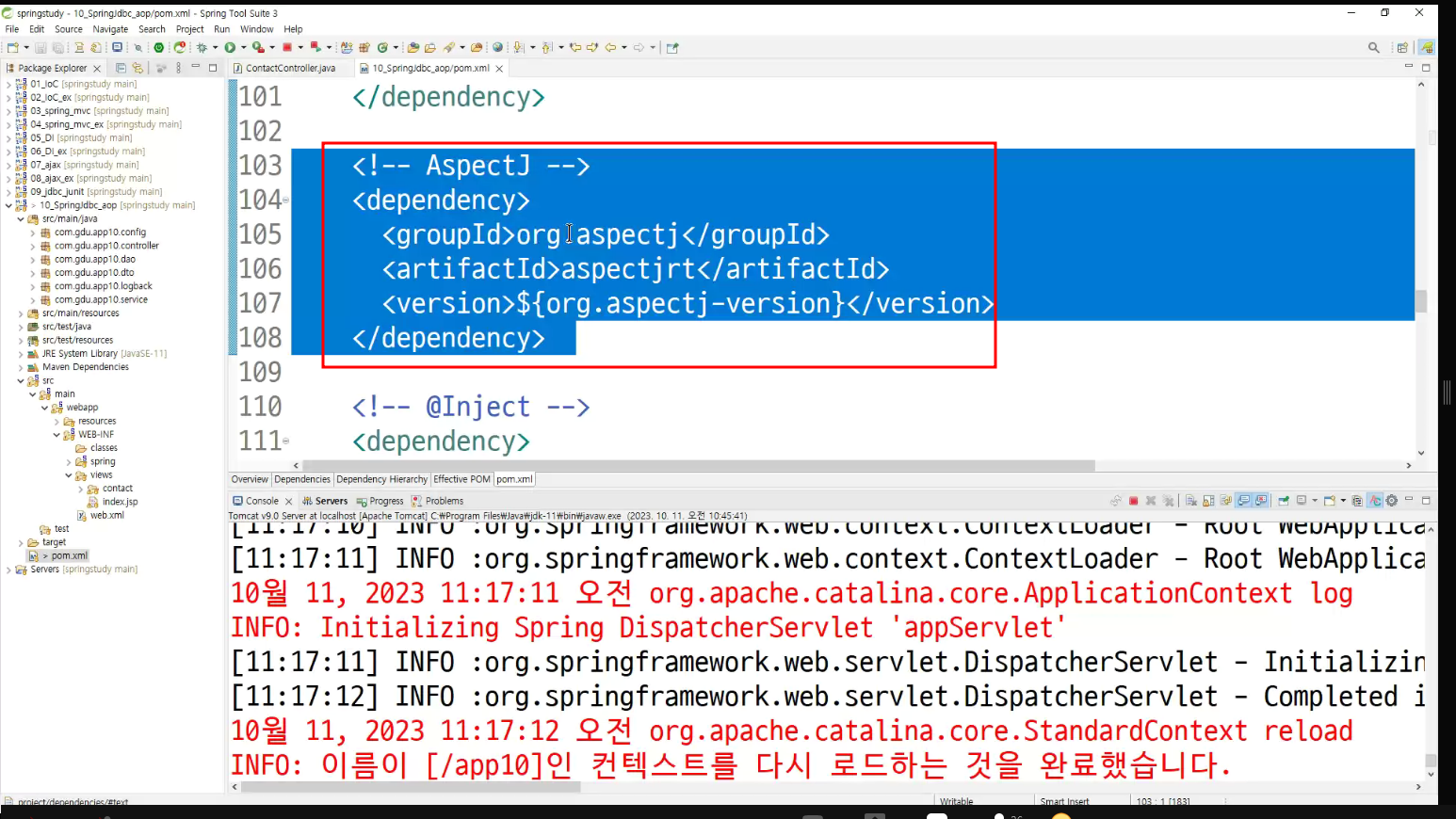This screenshot has height=819, width=1456.
Task: Click Remove All Terminated Launches icon
Action: tap(1168, 501)
